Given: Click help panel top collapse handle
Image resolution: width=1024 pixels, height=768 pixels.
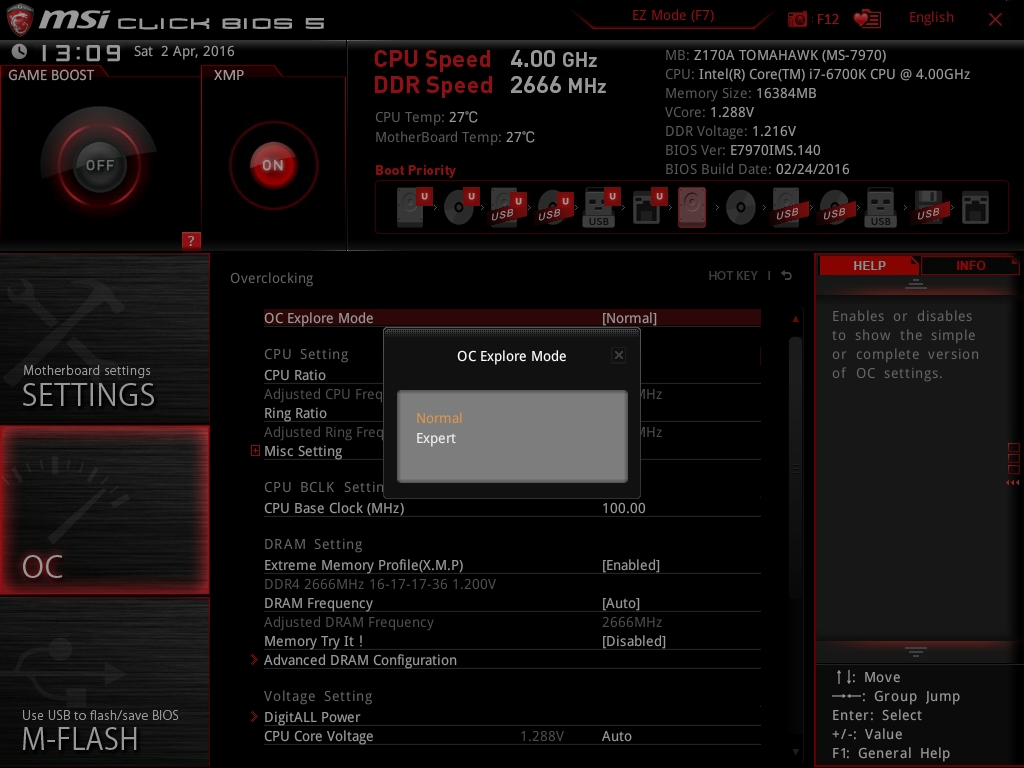Looking at the screenshot, I should point(916,283).
